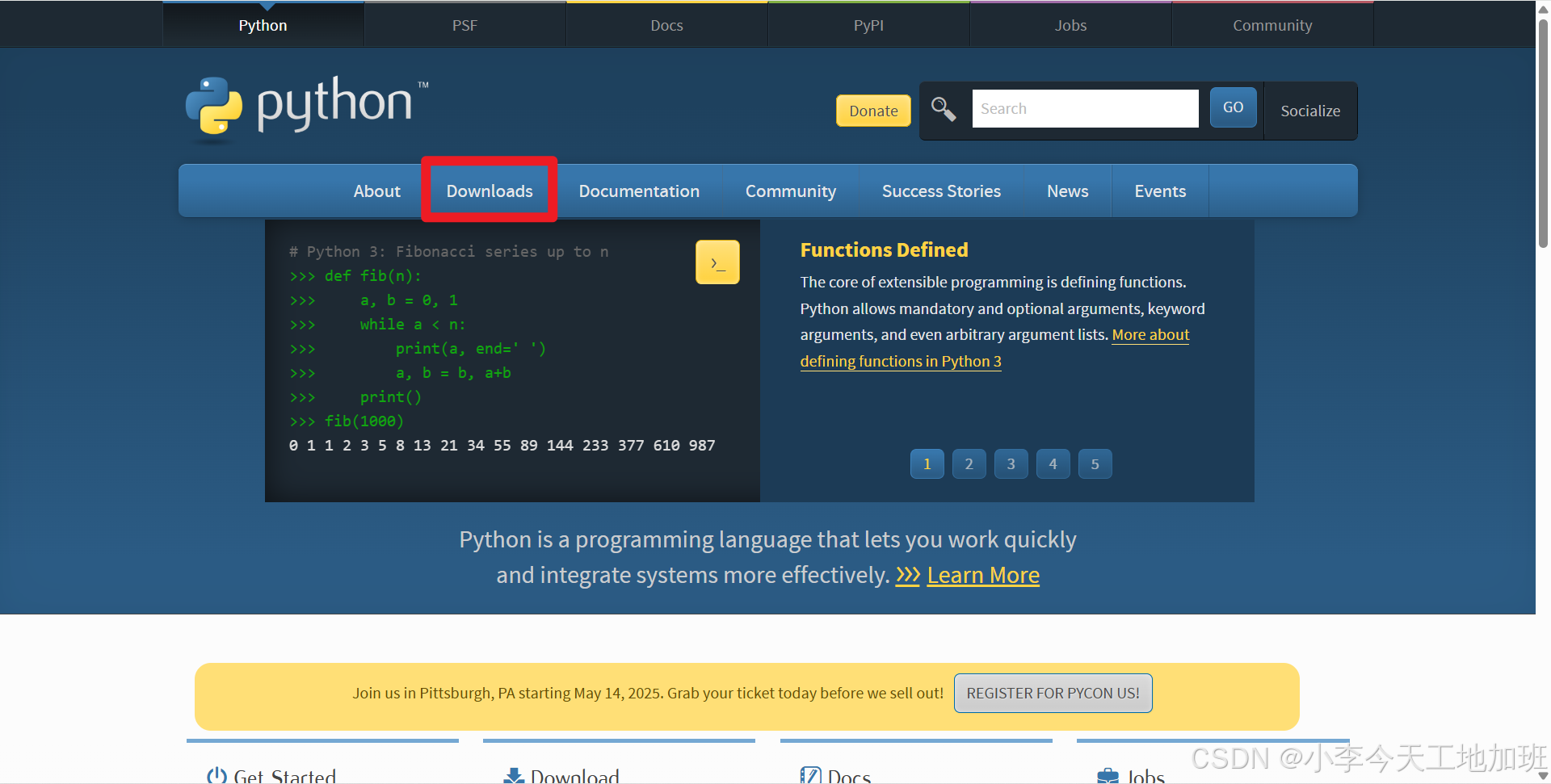This screenshot has width=1551, height=784.
Task: Open the Python tab in top bar
Action: click(x=263, y=25)
